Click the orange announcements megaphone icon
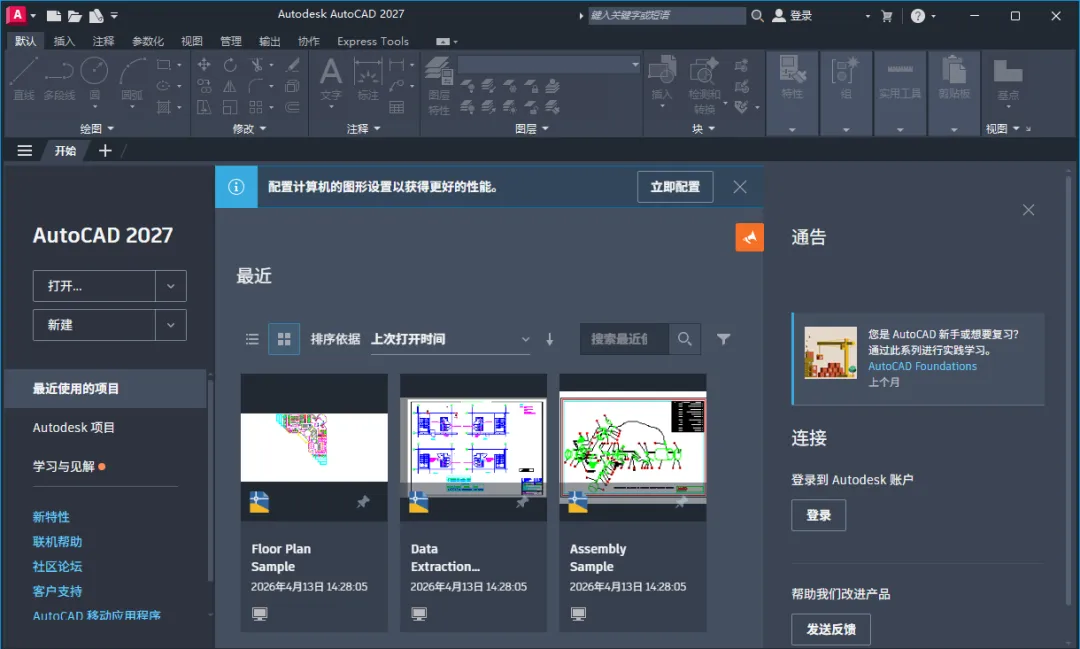 (x=749, y=238)
